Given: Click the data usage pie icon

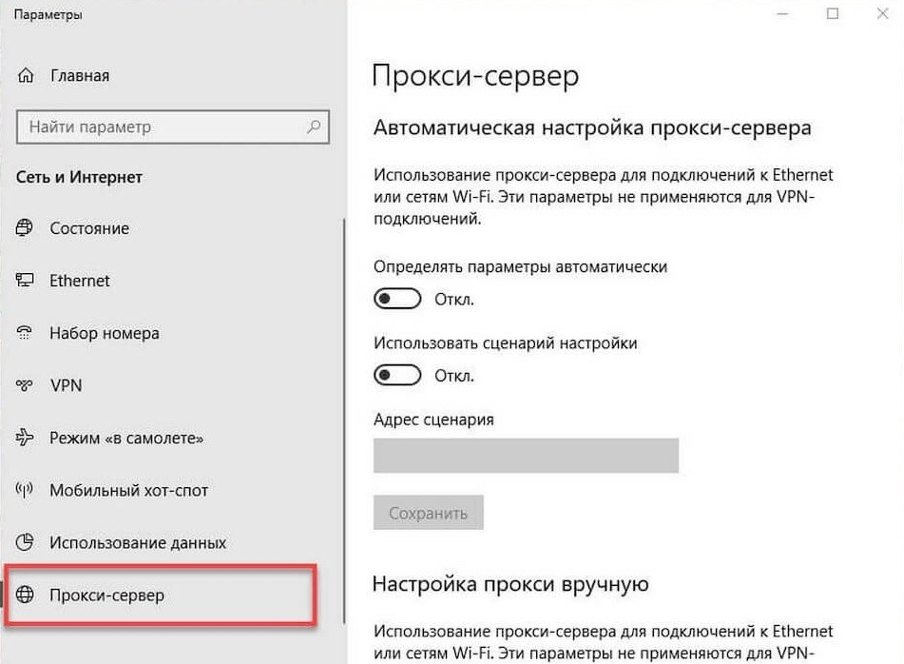Looking at the screenshot, I should tap(24, 542).
